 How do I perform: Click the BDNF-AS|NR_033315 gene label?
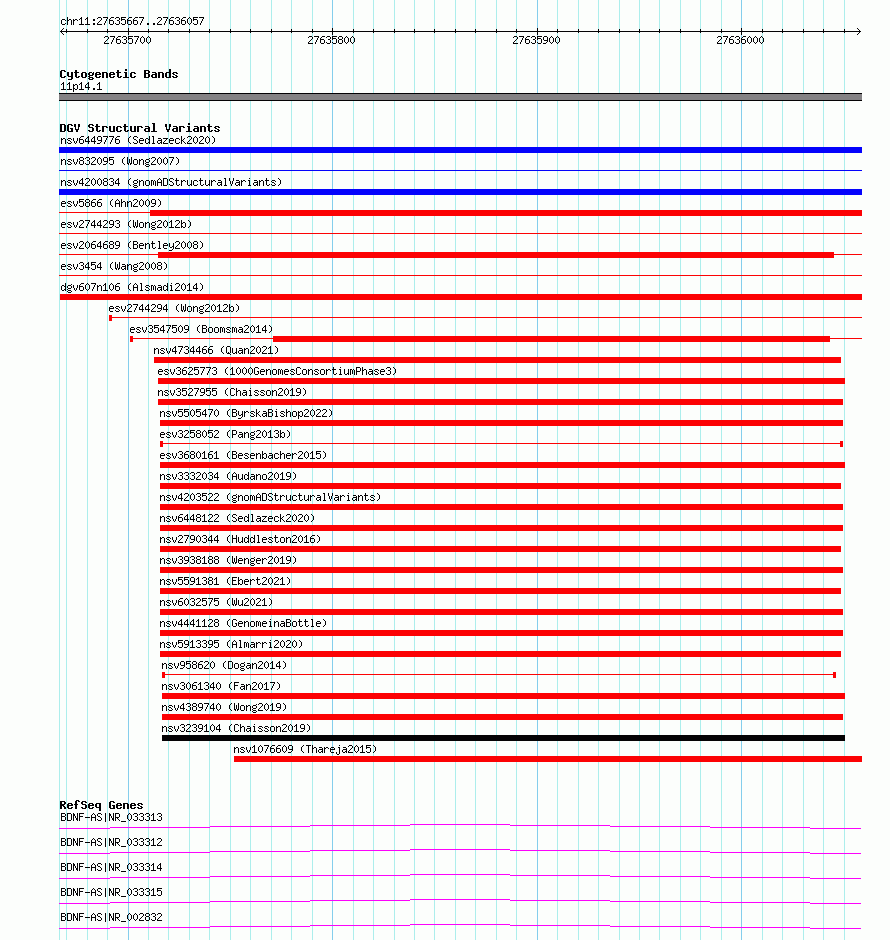pos(111,892)
